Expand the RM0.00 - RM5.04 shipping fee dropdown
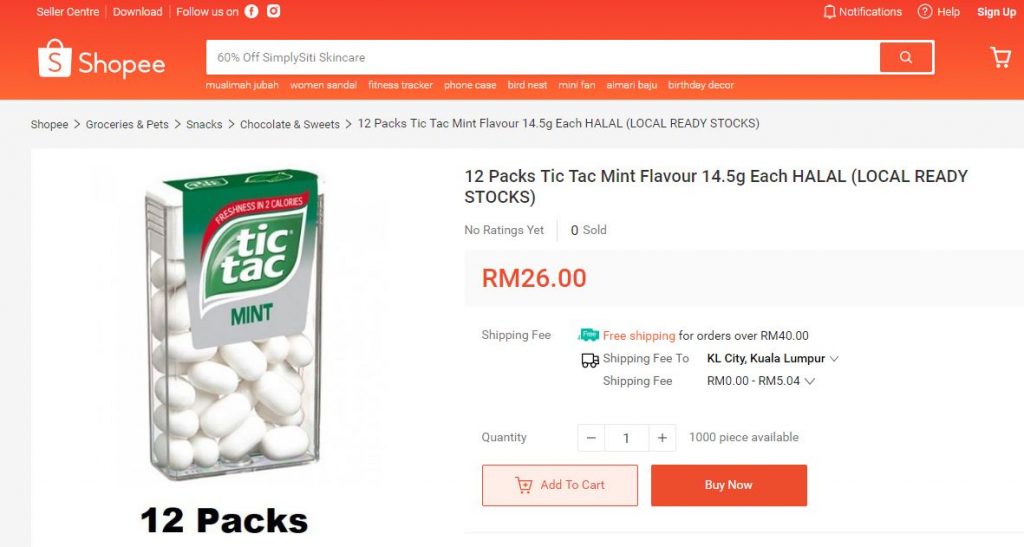Screen dimensions: 1024x547 click(810, 381)
